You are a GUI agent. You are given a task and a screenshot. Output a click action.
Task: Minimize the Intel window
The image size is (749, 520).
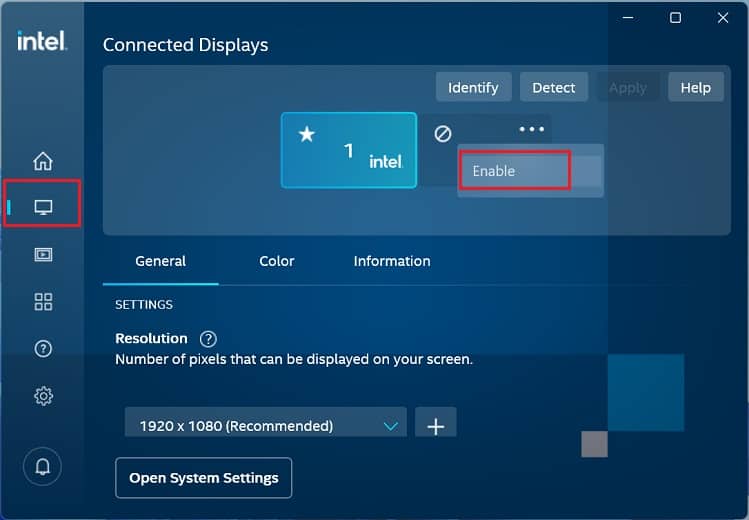click(x=628, y=18)
